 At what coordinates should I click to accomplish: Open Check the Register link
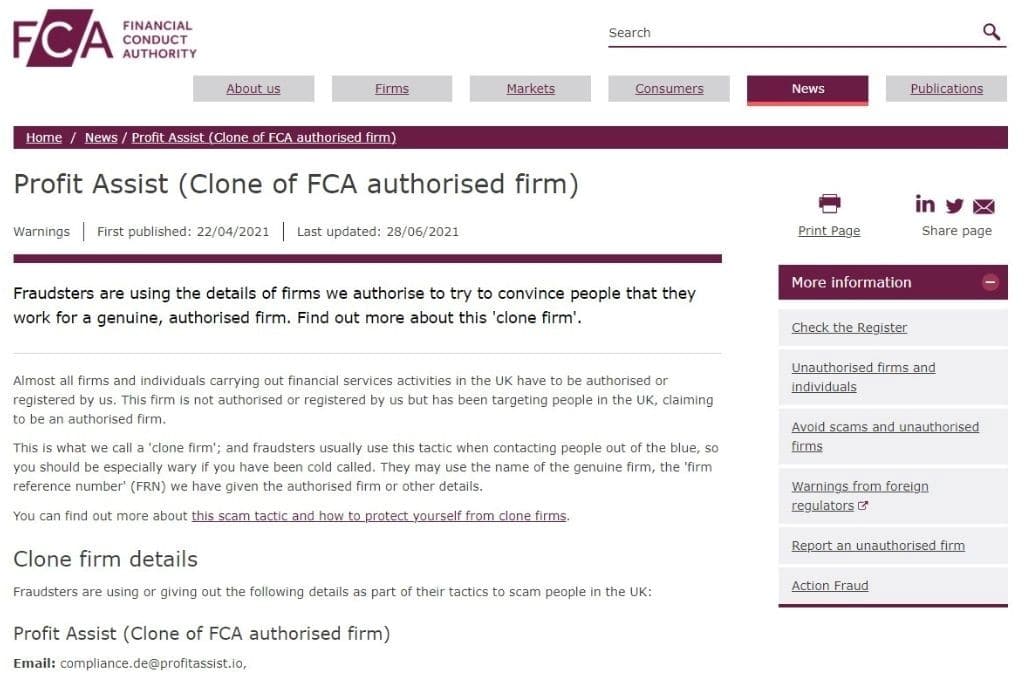tap(849, 328)
